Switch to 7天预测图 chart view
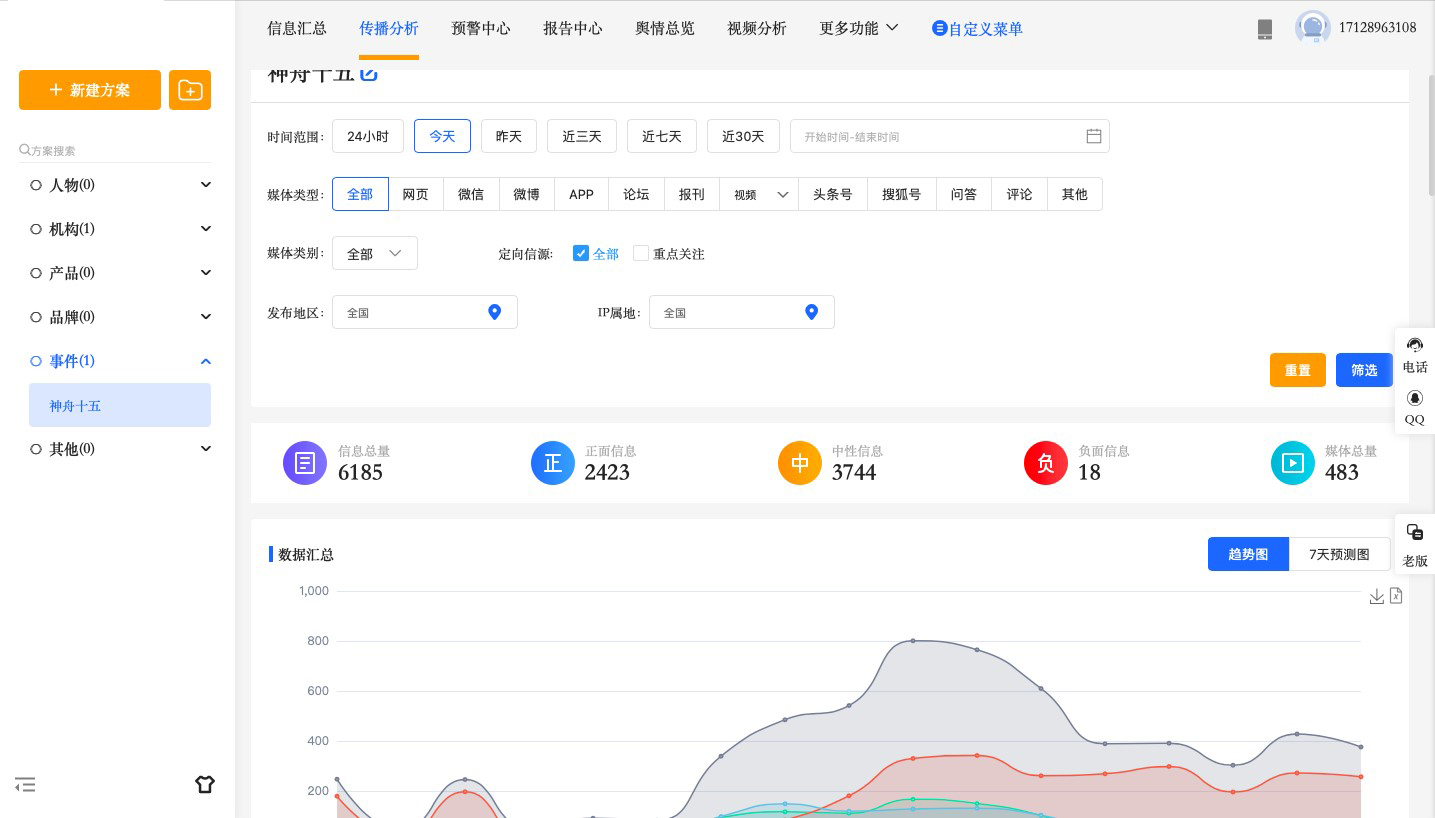This screenshot has width=1435, height=818. 1339,554
